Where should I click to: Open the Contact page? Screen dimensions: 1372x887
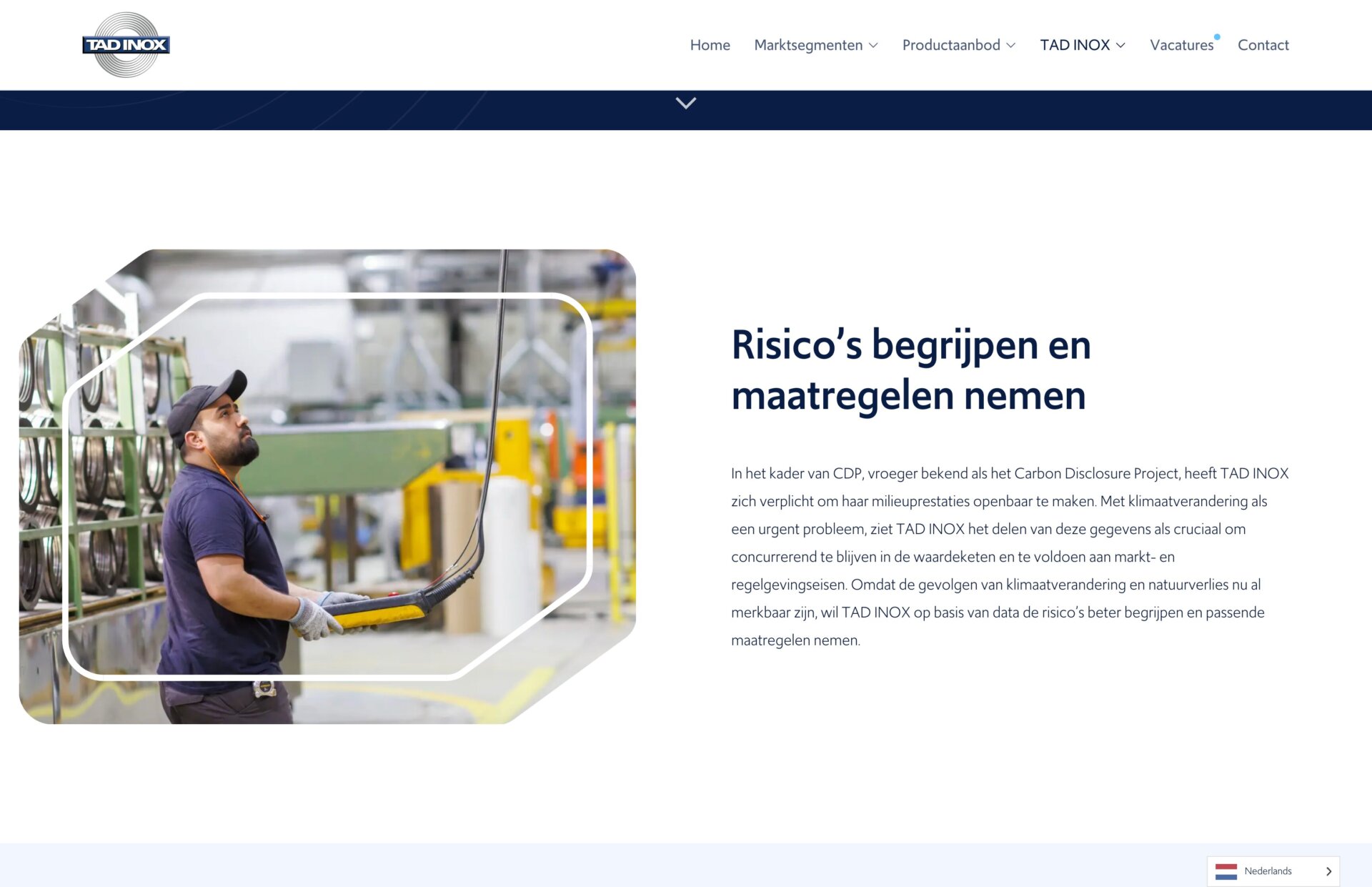[1263, 45]
